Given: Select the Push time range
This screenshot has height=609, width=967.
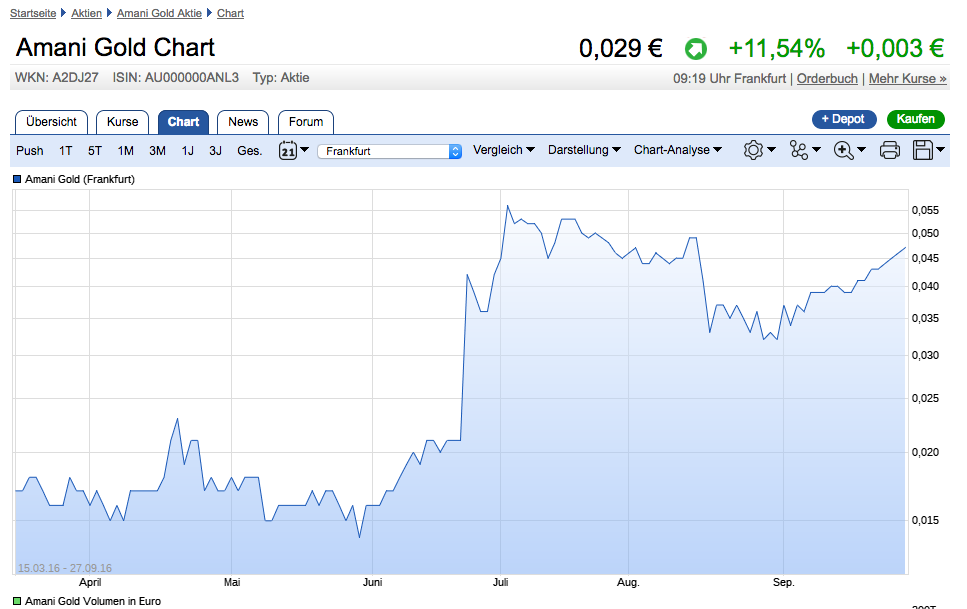Looking at the screenshot, I should coord(30,151).
